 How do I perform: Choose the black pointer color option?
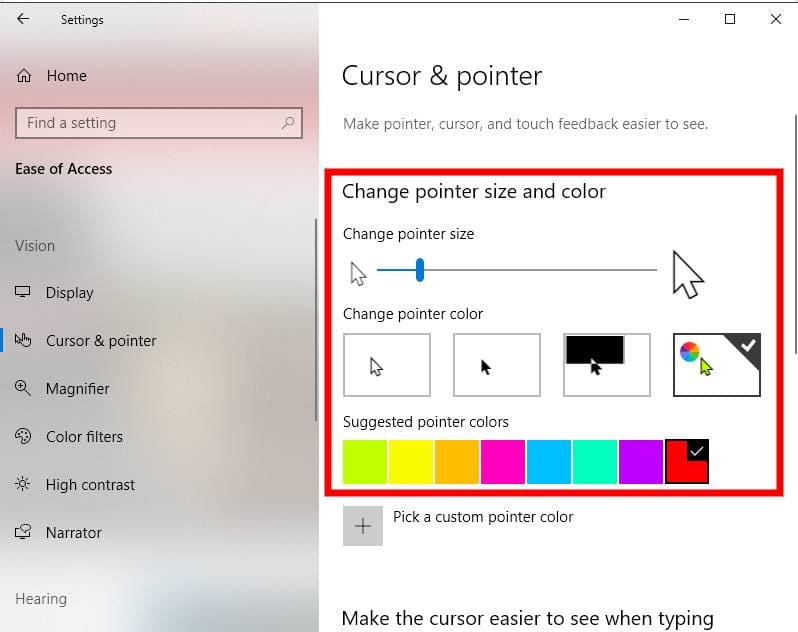tap(497, 365)
